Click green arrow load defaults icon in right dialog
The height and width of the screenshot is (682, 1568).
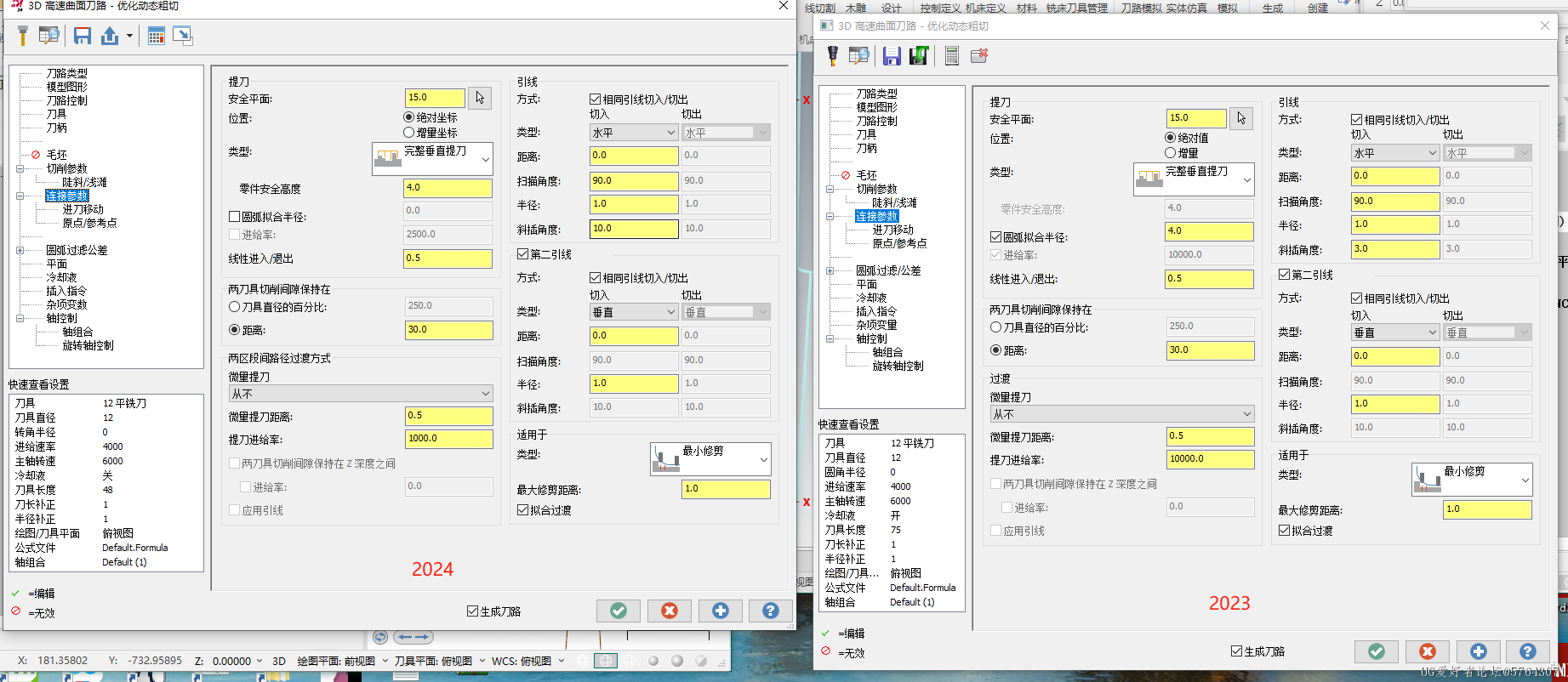pyautogui.click(x=919, y=55)
